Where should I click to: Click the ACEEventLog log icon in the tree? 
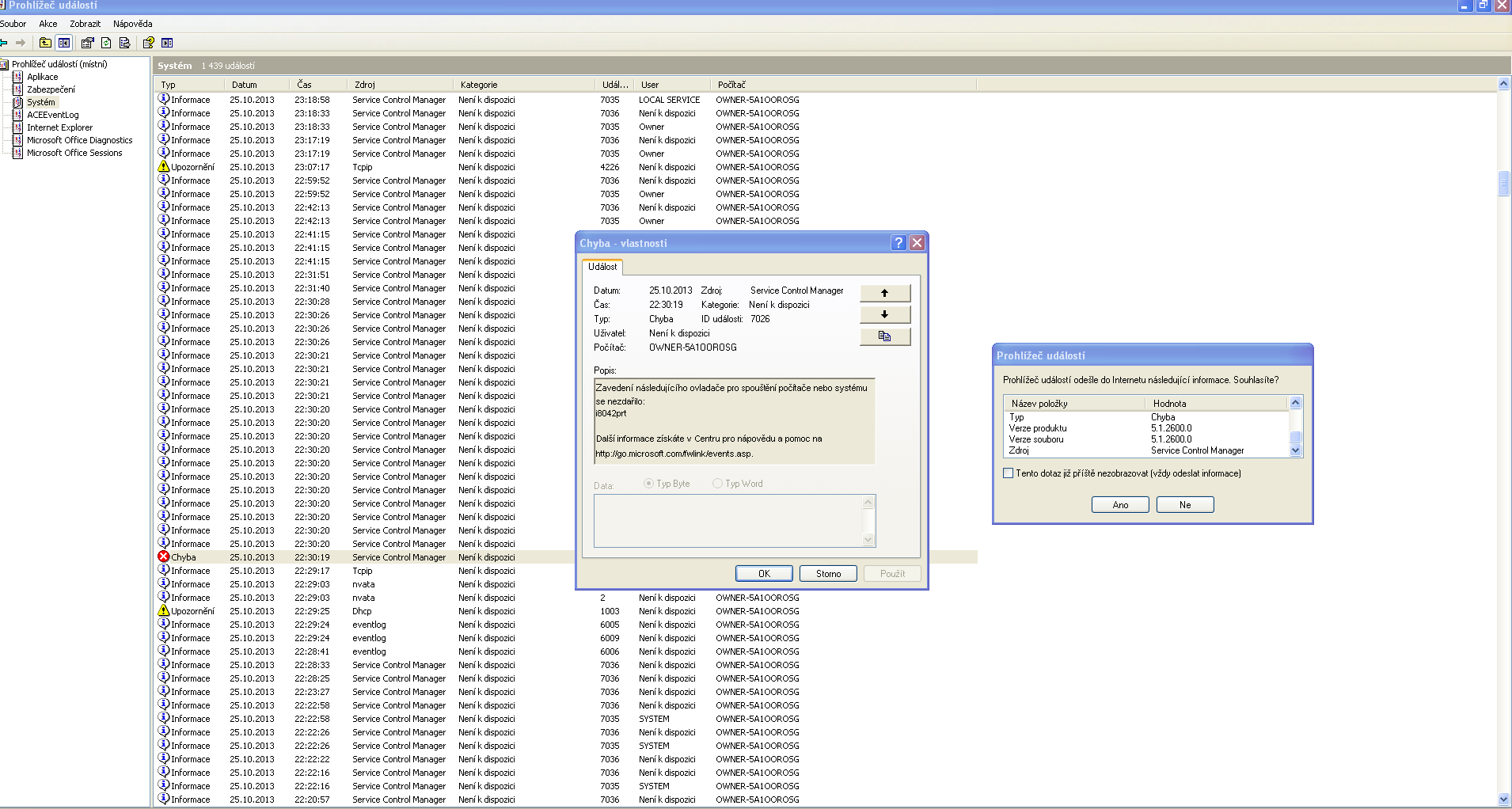[17, 115]
